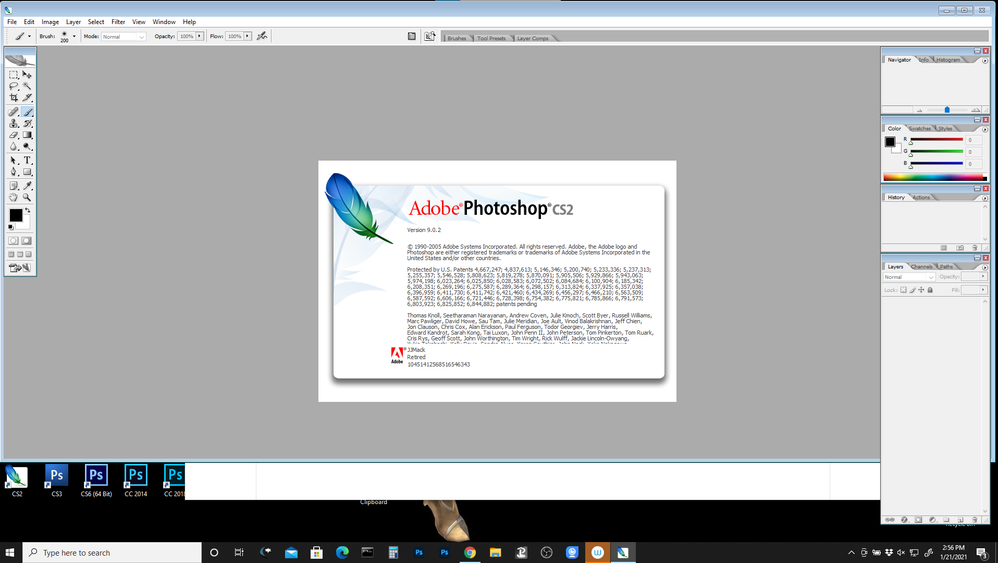This screenshot has width=998, height=563.
Task: Open the Flow slider arrow
Action: [x=248, y=36]
